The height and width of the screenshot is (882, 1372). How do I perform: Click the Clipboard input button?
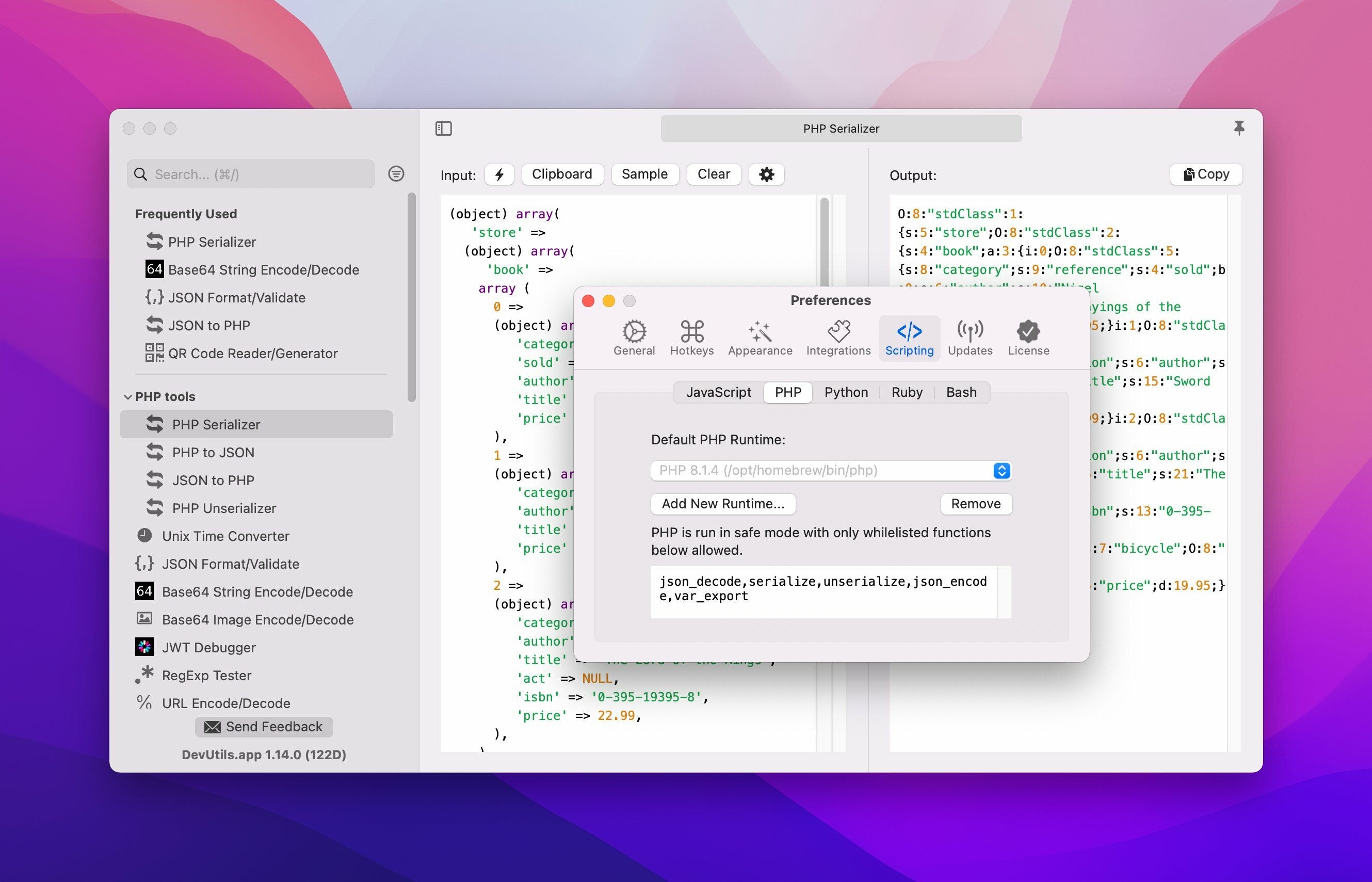click(562, 174)
